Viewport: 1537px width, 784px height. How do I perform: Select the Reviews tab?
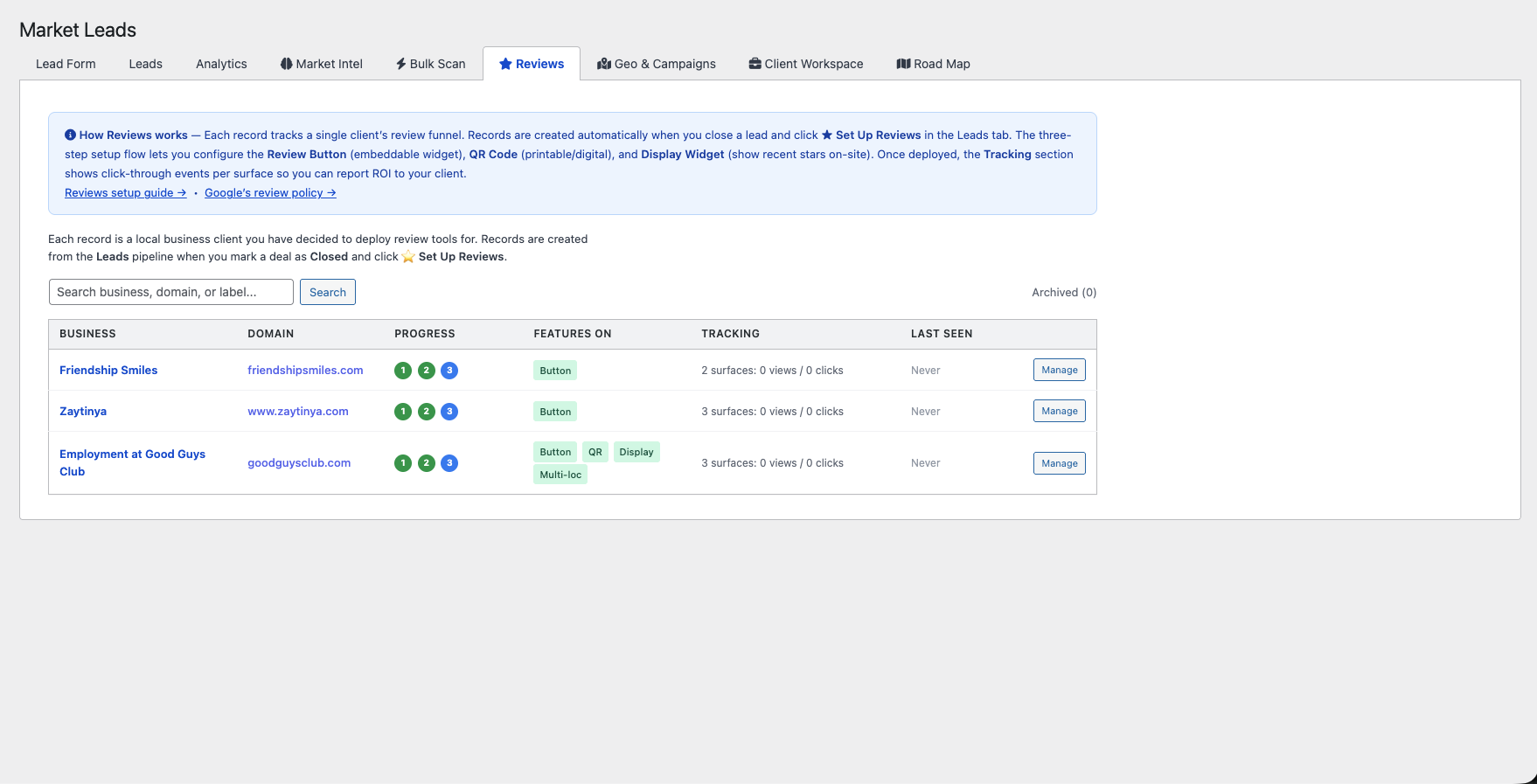click(532, 64)
